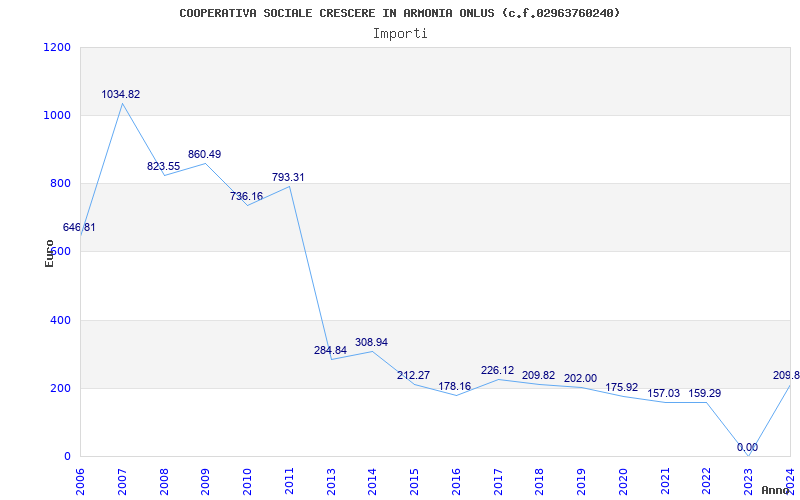Click the x-axis year 2022
The image size is (800, 500).
coord(707,482)
